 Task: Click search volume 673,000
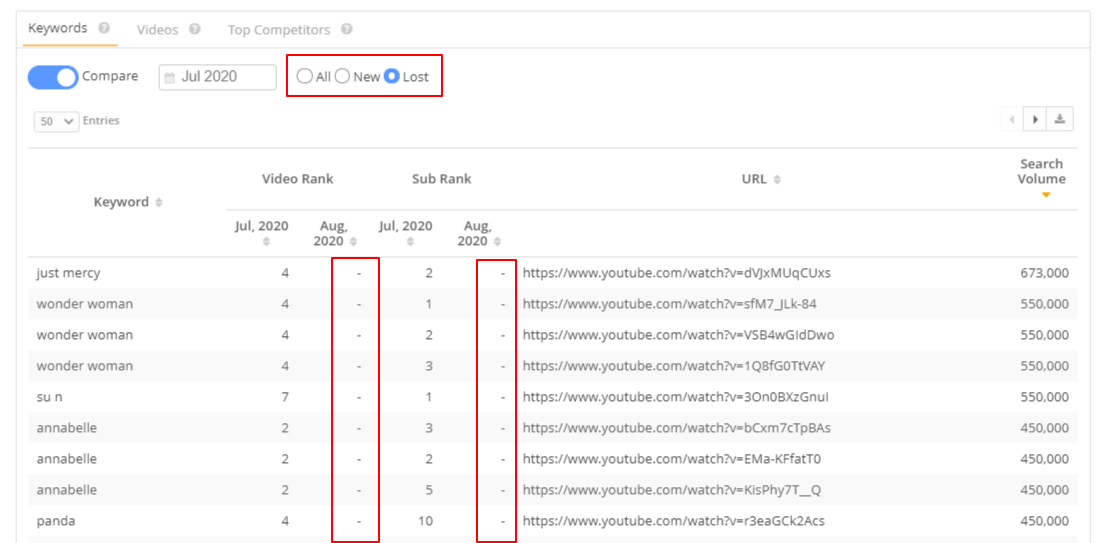(x=1044, y=273)
